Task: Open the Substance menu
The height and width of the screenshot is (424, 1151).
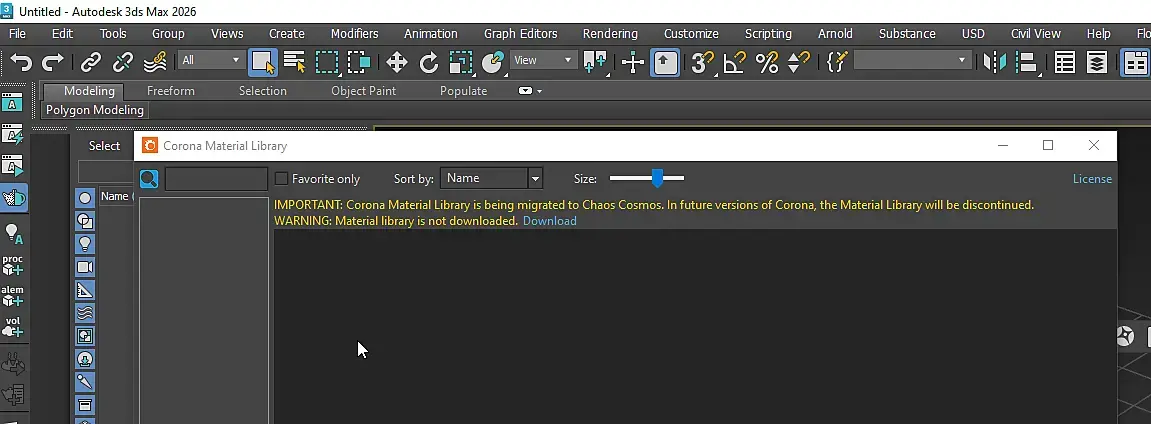Action: point(907,33)
